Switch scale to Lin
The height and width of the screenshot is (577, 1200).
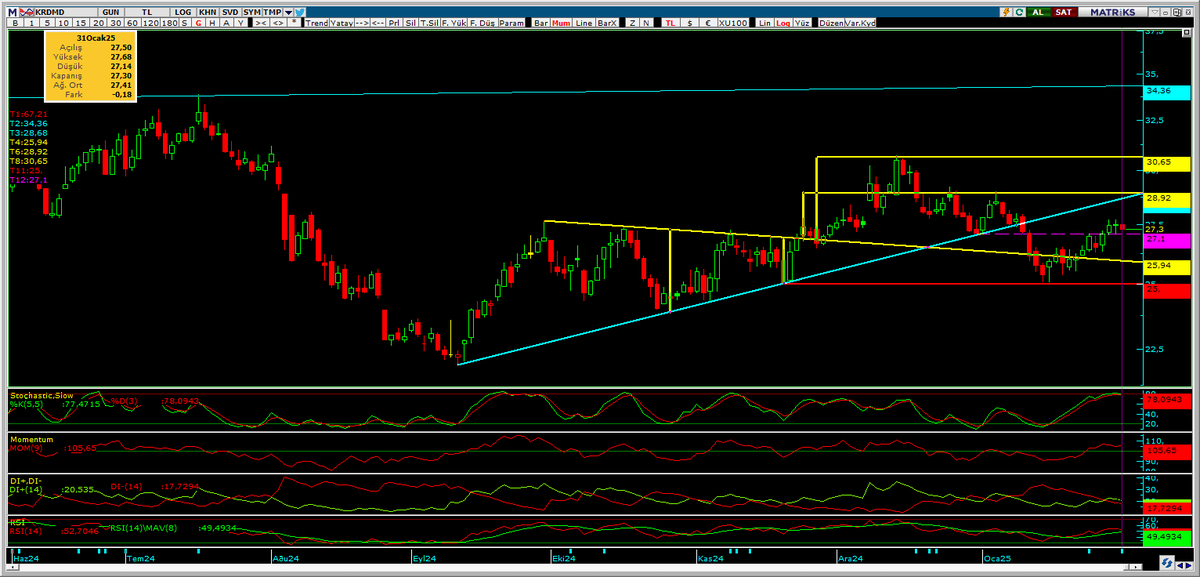pyautogui.click(x=765, y=22)
